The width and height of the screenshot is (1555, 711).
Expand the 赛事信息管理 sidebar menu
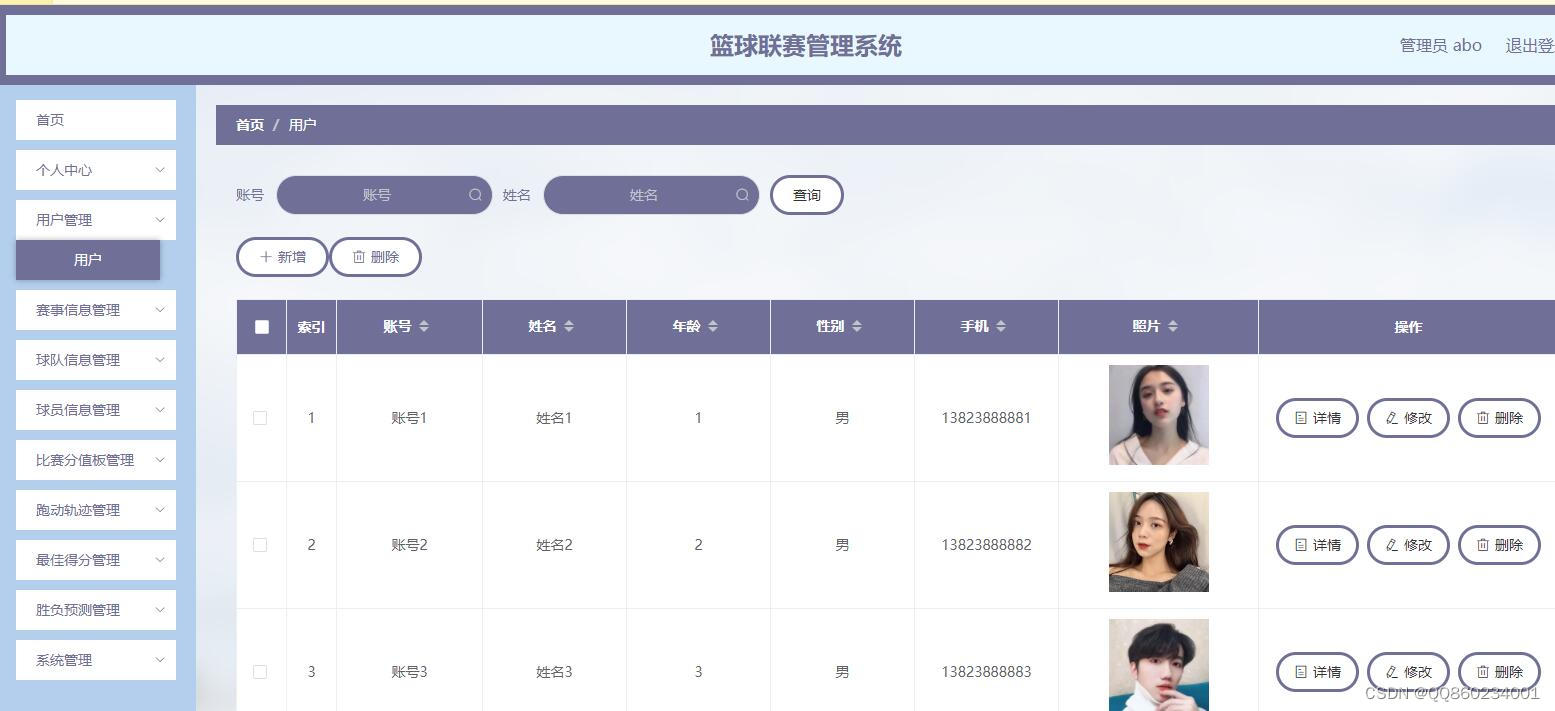(x=96, y=310)
